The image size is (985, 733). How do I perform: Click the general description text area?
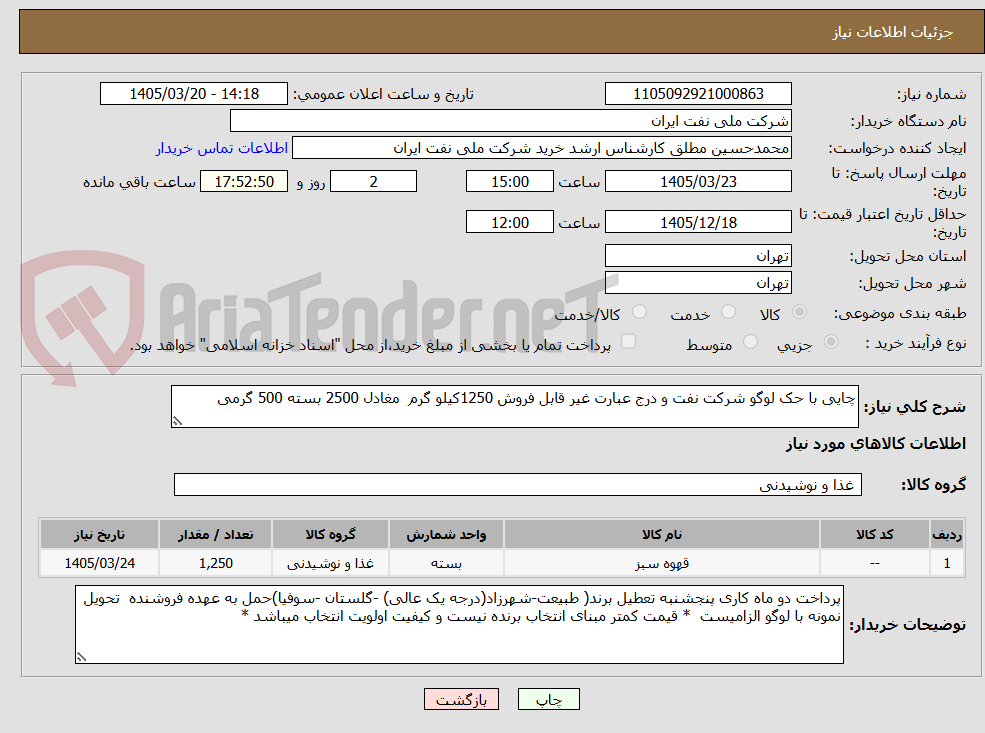514,406
